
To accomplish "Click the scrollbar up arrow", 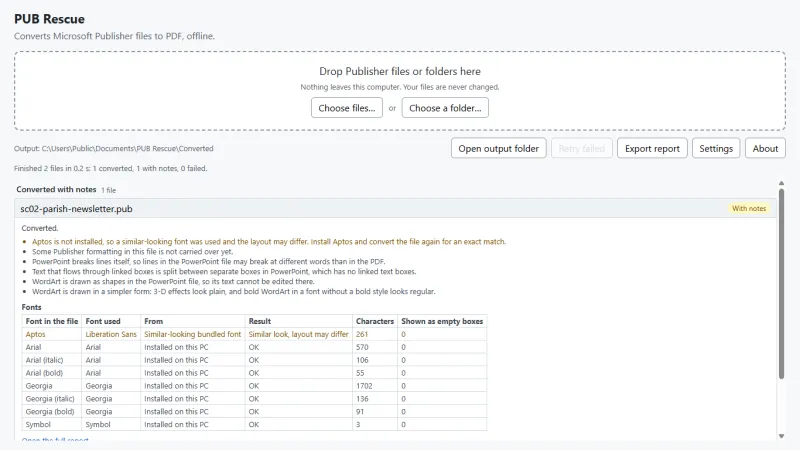I will (x=781, y=183).
